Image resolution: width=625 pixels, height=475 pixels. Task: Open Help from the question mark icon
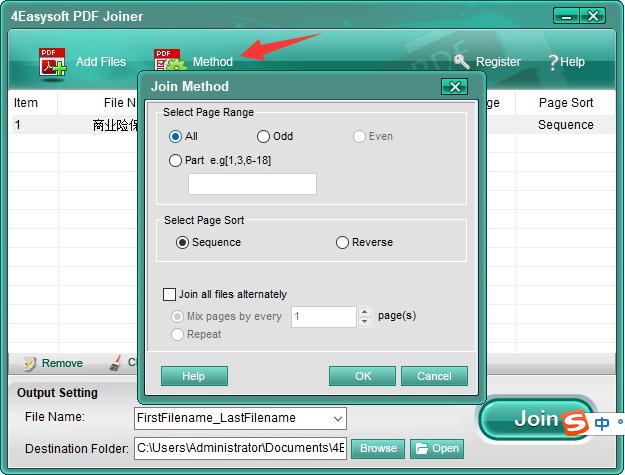tap(553, 62)
